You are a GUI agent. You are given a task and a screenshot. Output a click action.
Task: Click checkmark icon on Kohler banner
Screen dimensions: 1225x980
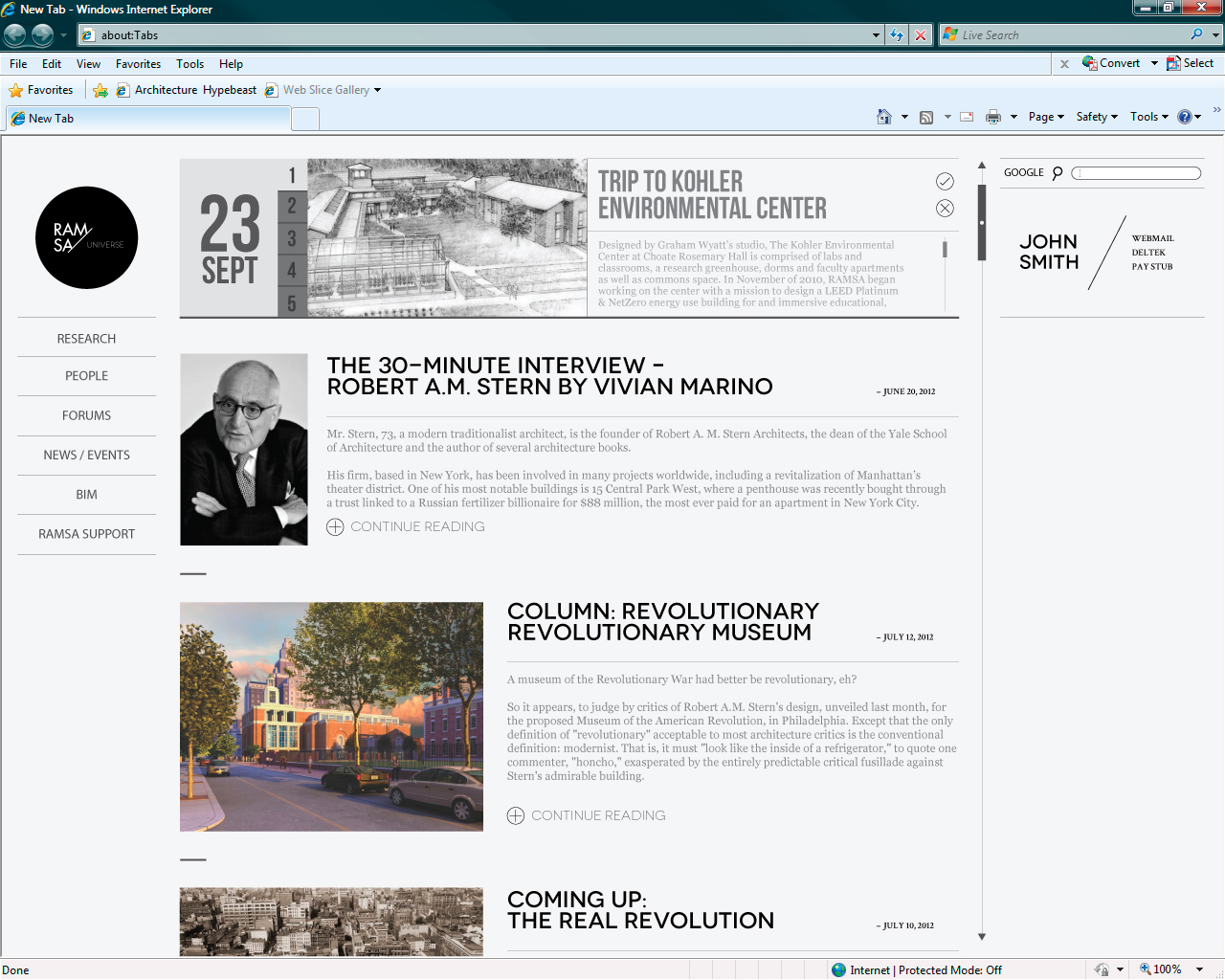945,181
